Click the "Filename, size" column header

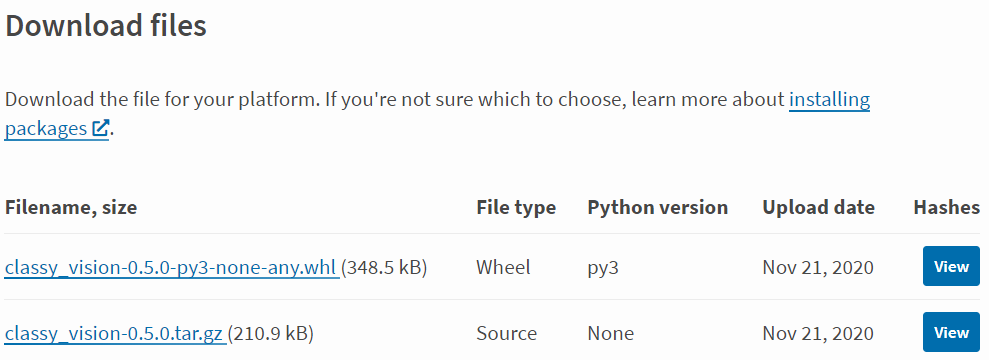pos(71,207)
